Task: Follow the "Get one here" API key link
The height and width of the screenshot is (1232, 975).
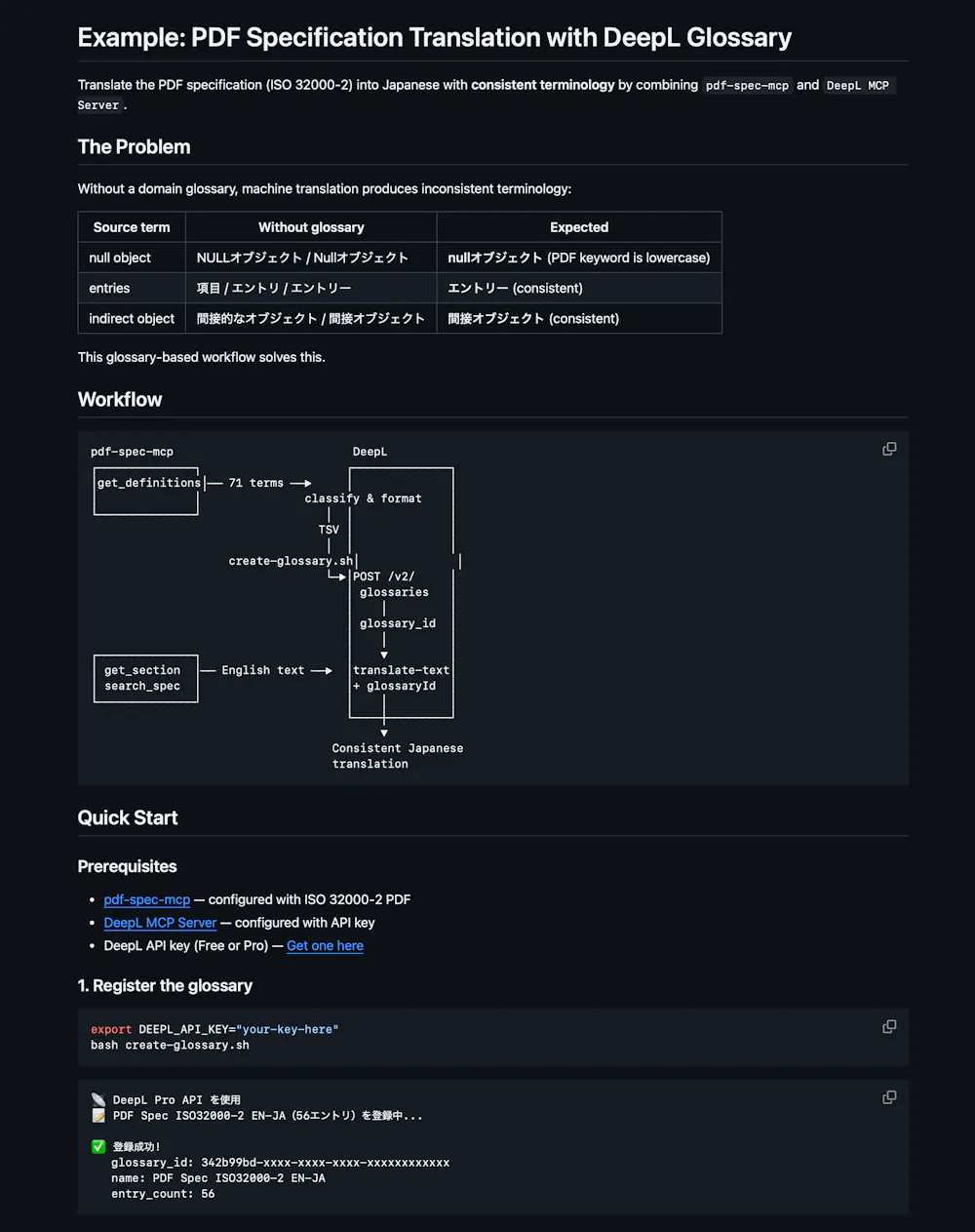Action: point(325,946)
